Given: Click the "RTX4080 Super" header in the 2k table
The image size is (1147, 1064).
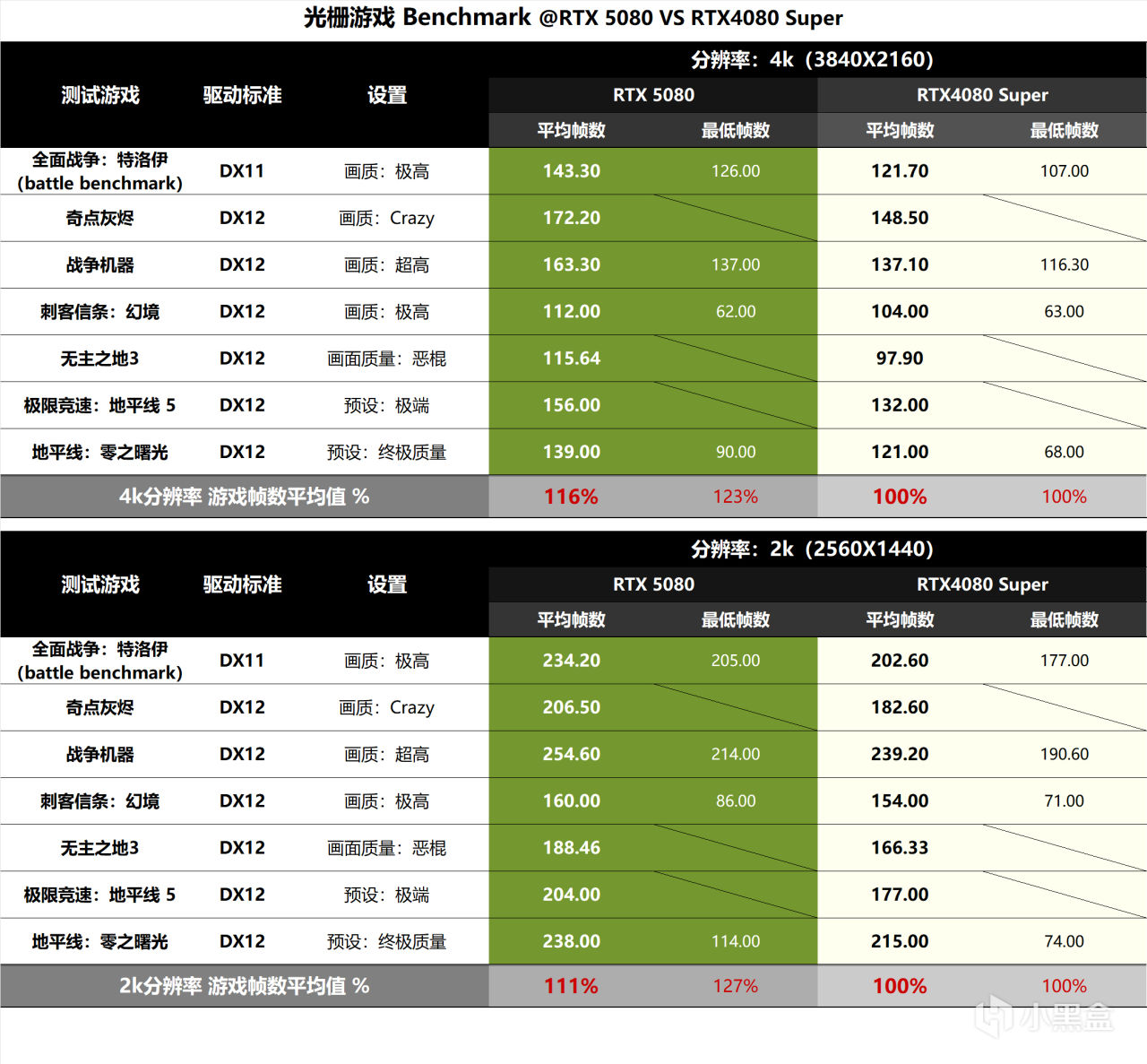Looking at the screenshot, I should point(982,584).
